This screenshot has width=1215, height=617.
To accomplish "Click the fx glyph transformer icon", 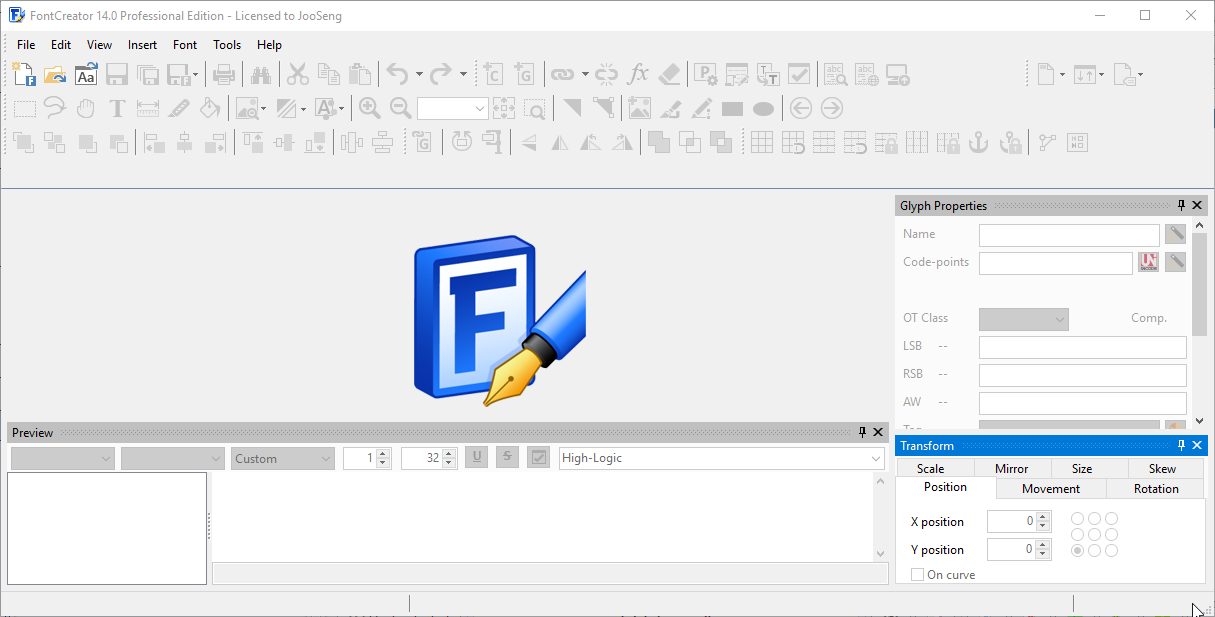I will [x=638, y=74].
